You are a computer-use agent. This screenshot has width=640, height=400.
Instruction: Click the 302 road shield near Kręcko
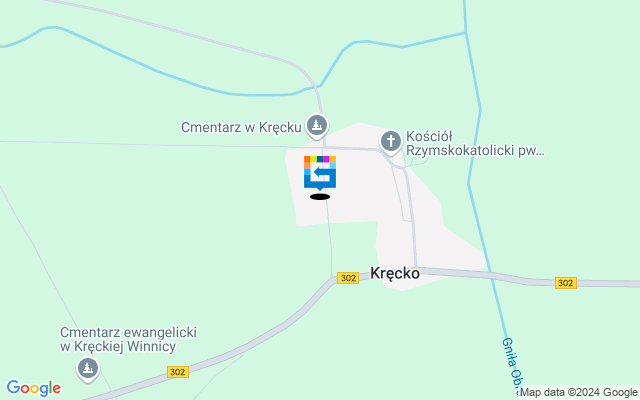pos(348,278)
